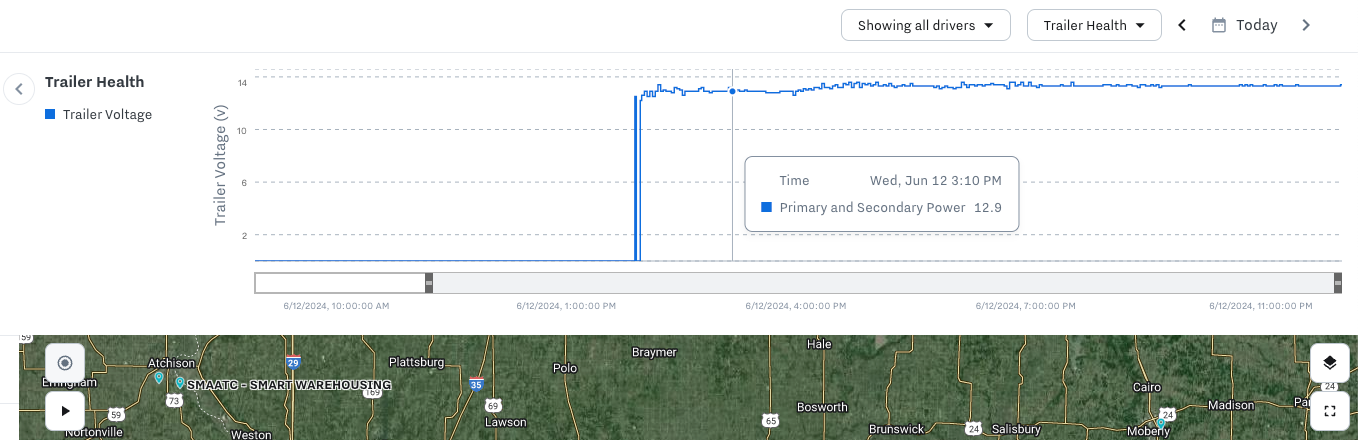Start trip playback with the play button
The width and height of the screenshot is (1358, 440).
(65, 410)
